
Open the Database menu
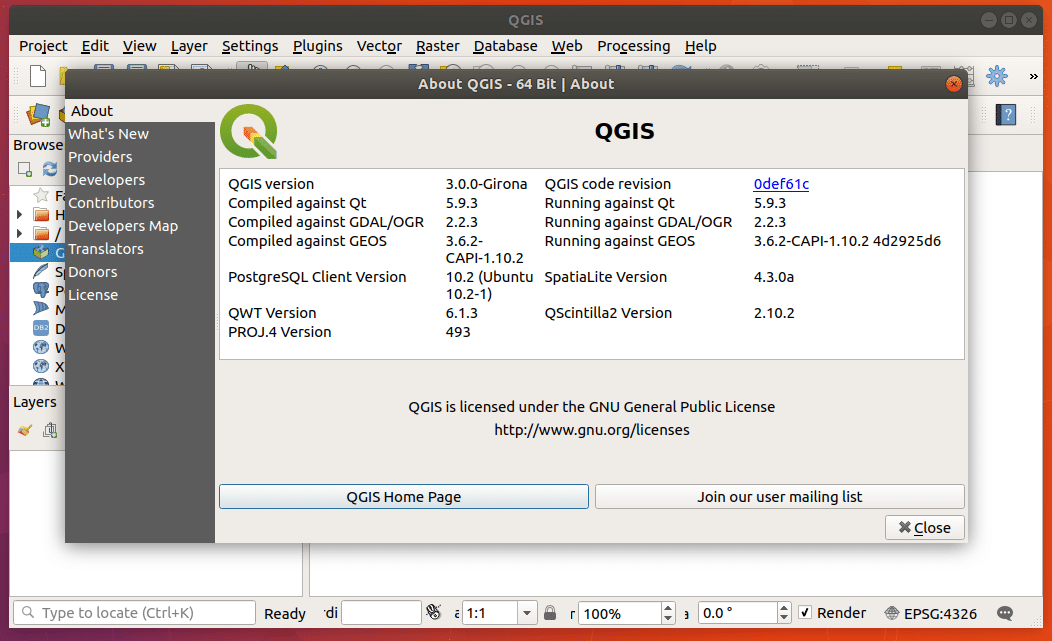505,46
